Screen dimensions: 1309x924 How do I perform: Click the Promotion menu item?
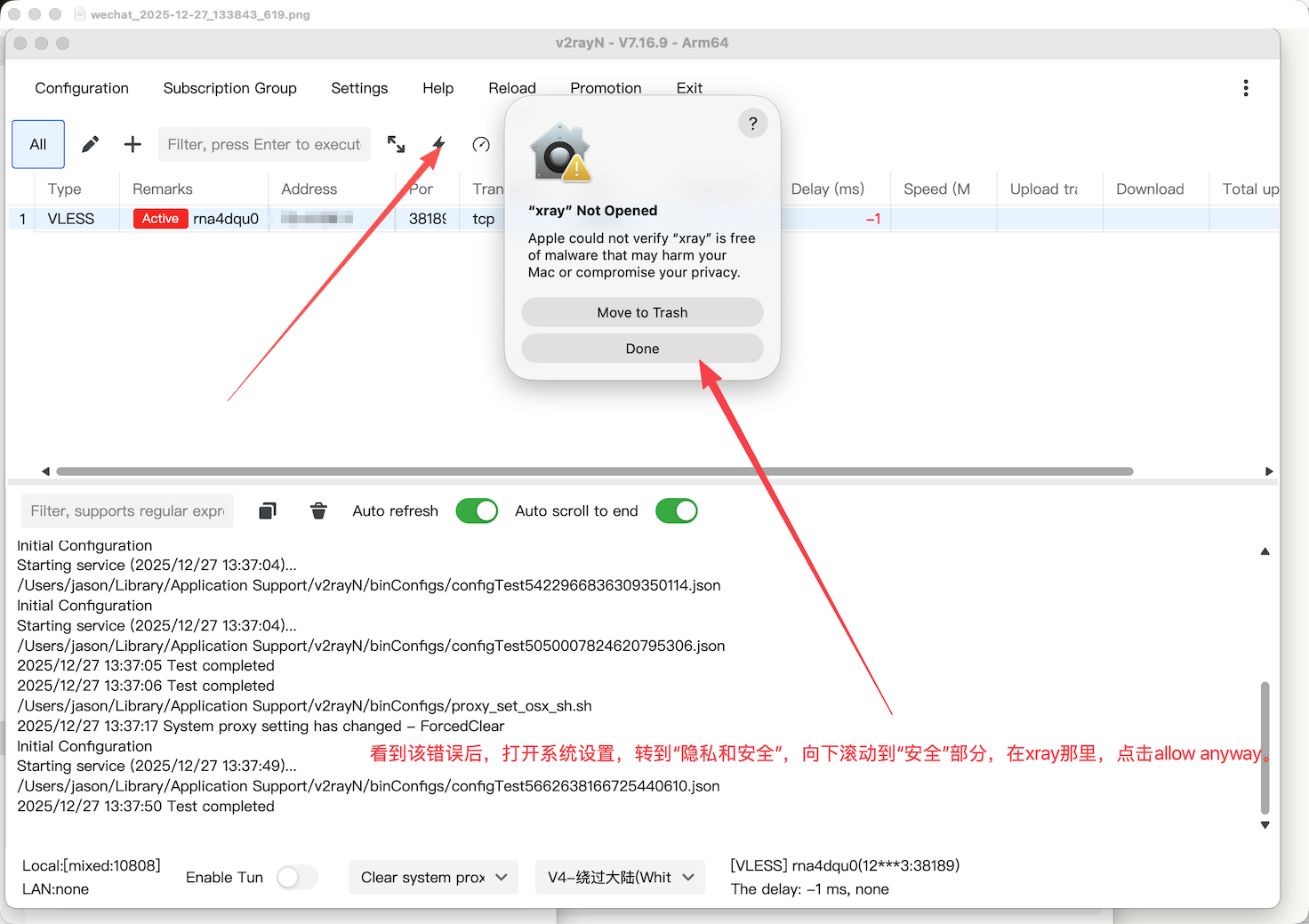coord(606,88)
